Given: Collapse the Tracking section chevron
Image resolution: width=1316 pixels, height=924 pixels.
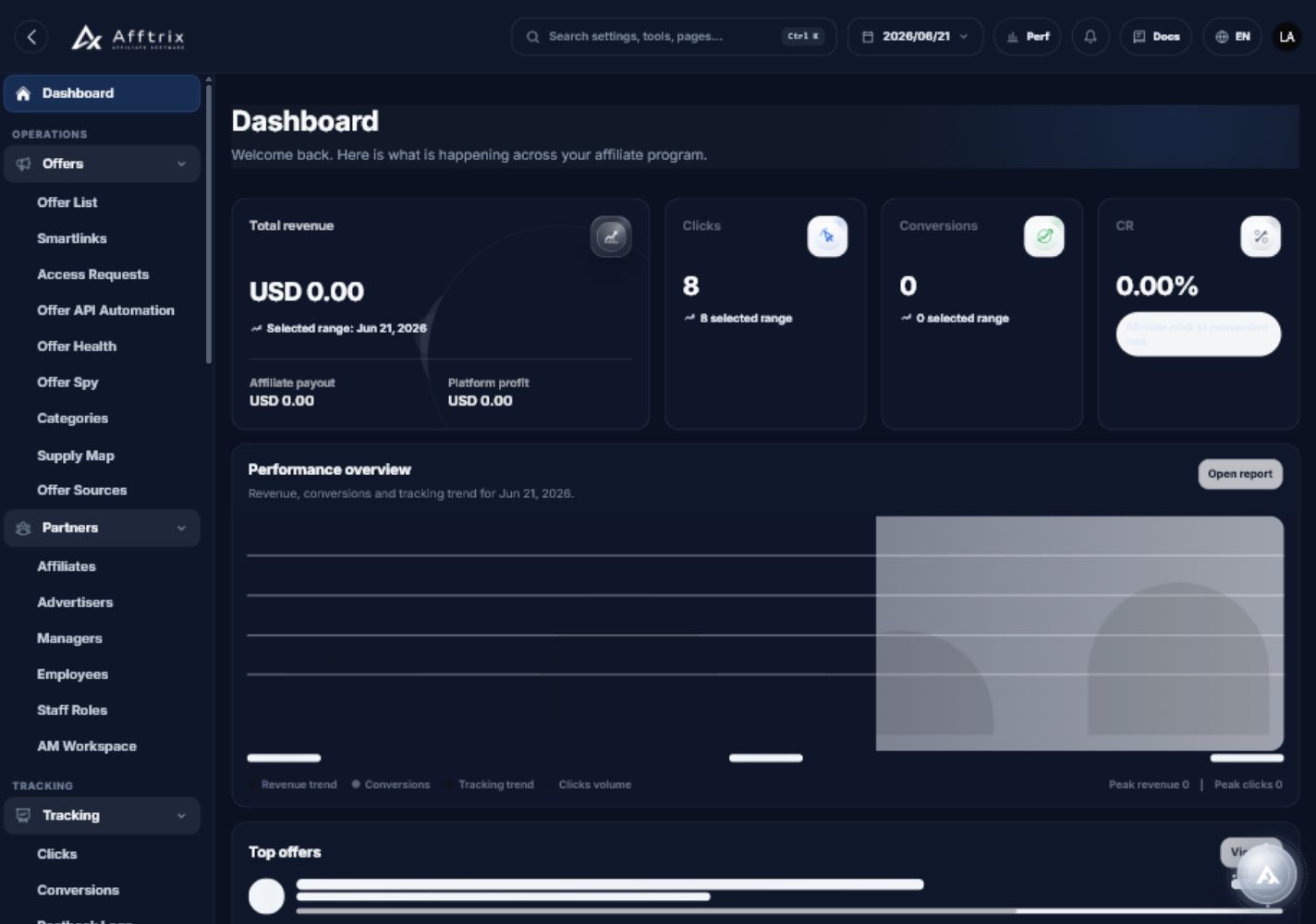Looking at the screenshot, I should click(181, 815).
